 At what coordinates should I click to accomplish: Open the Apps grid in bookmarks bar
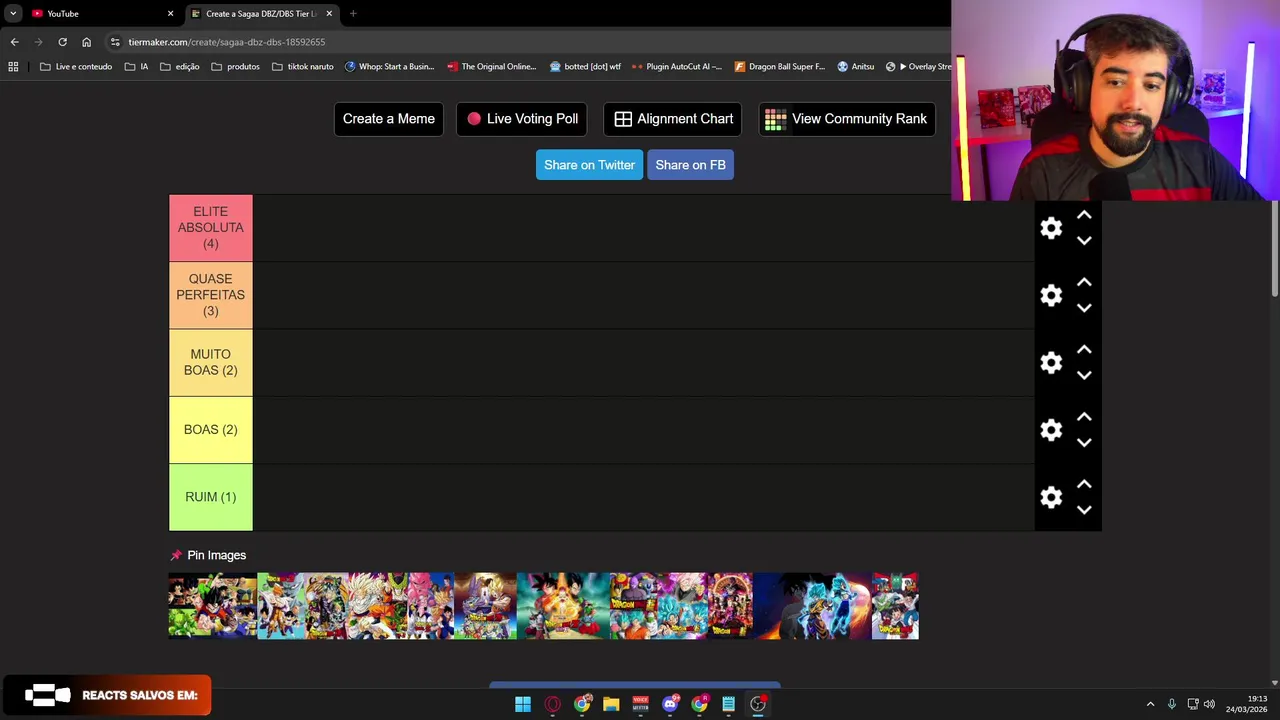coord(13,67)
